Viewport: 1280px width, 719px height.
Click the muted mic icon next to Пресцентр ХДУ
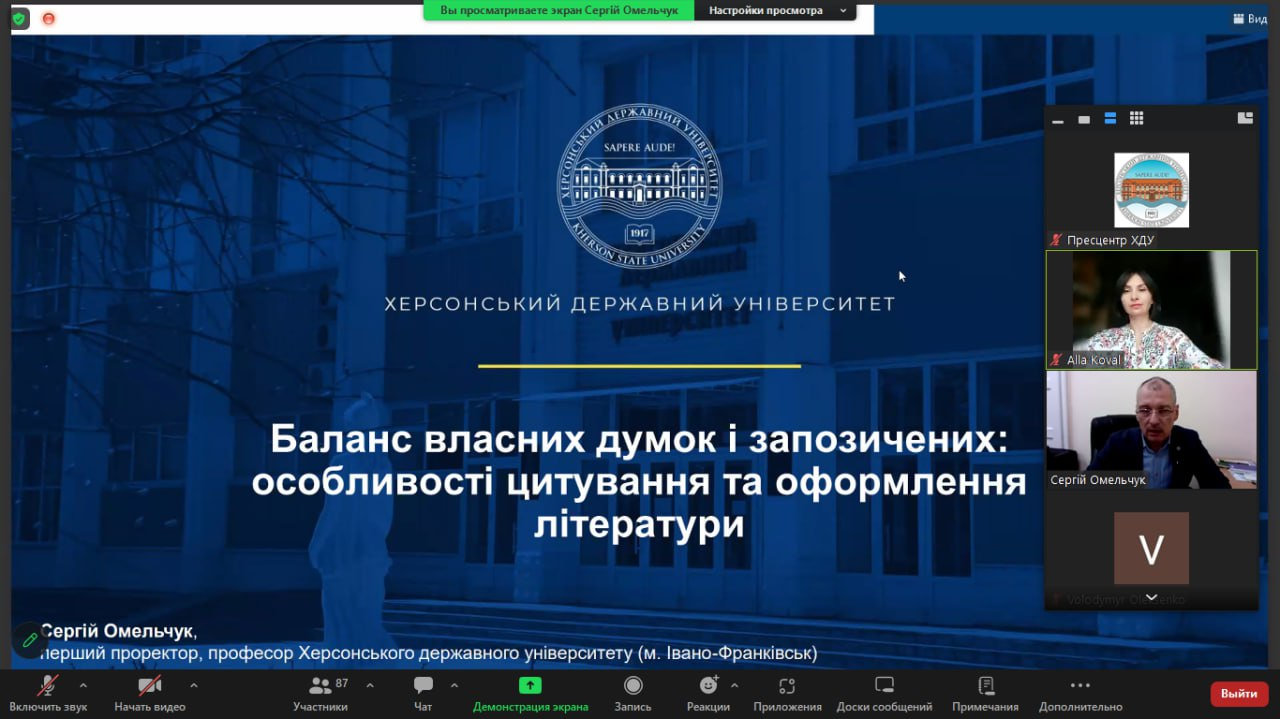tap(1056, 240)
